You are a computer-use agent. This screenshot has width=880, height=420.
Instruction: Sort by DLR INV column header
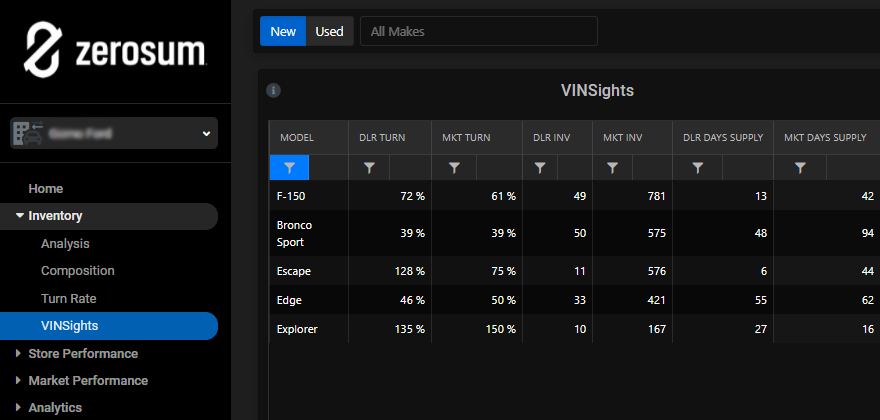pyautogui.click(x=557, y=138)
